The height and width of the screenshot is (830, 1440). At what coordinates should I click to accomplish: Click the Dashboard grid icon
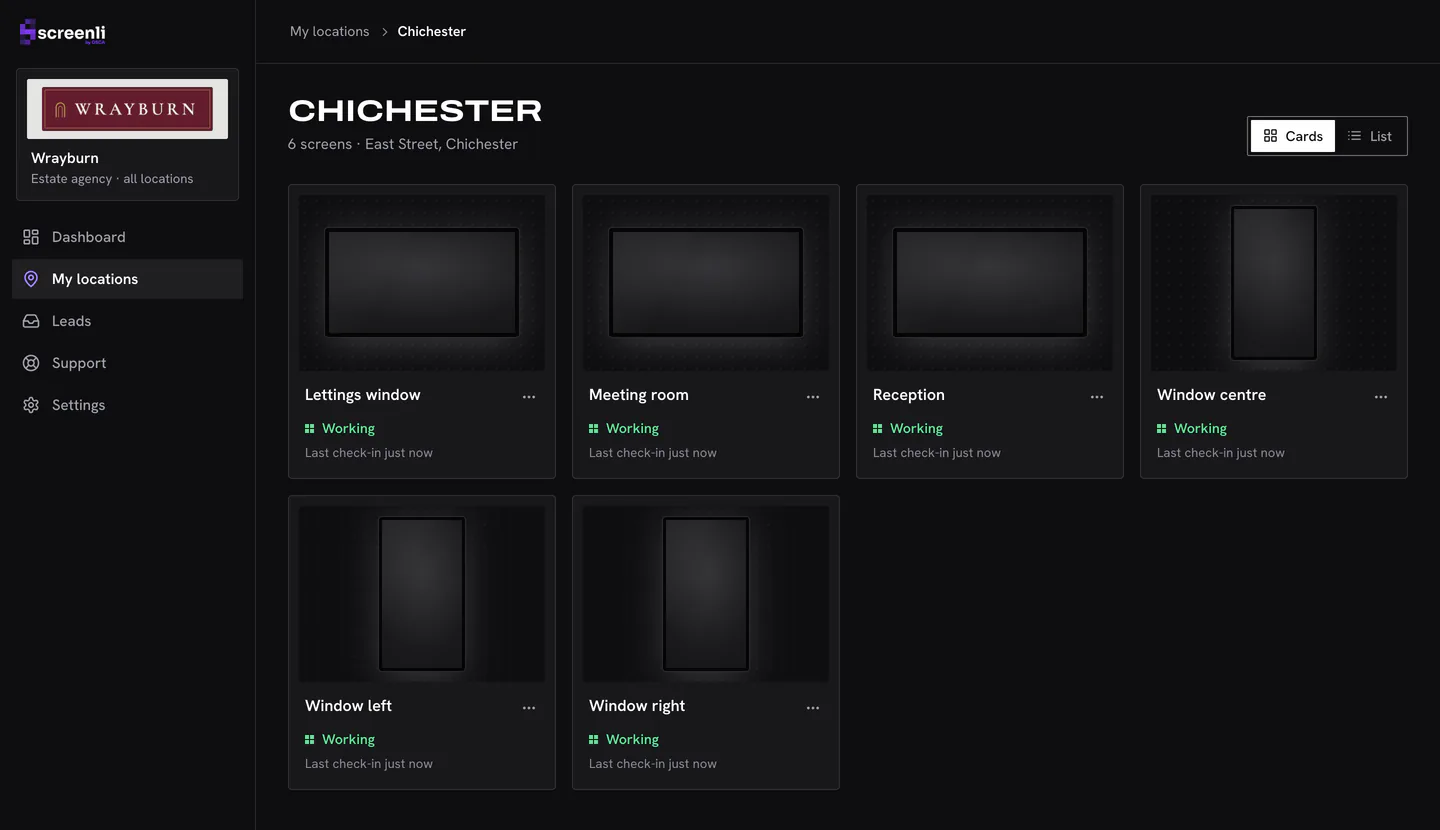pyautogui.click(x=31, y=237)
